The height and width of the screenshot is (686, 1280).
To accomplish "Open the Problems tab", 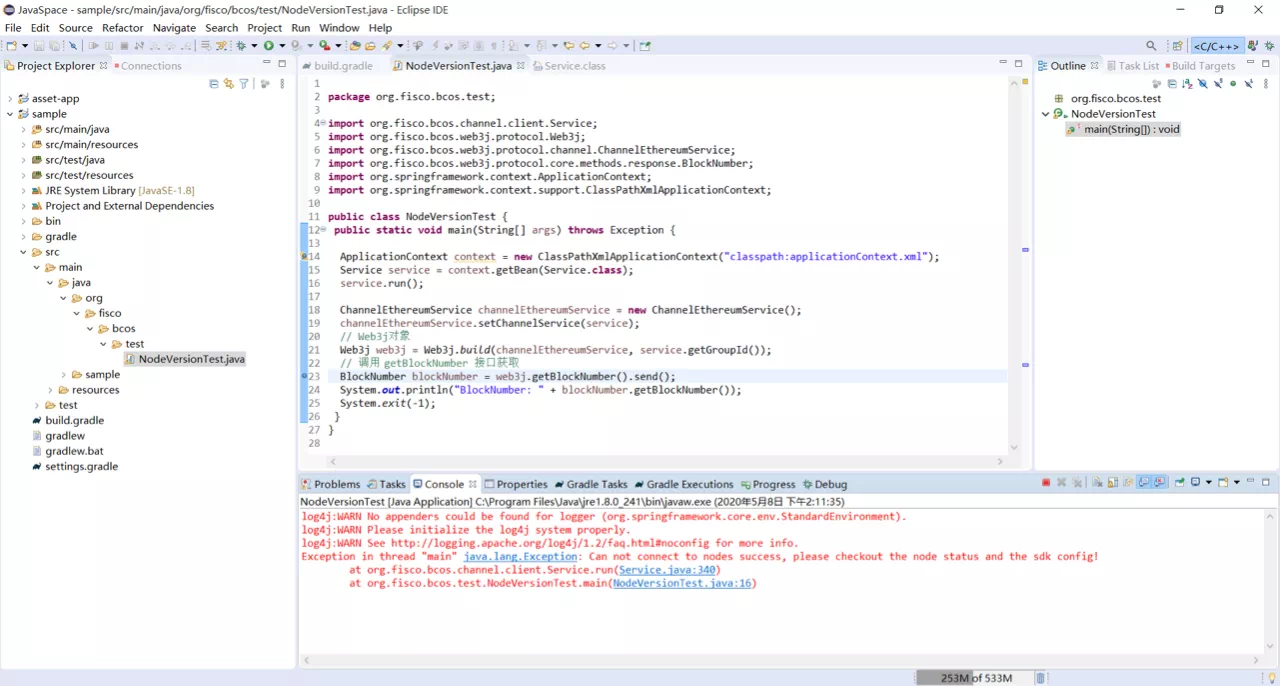I will point(330,484).
